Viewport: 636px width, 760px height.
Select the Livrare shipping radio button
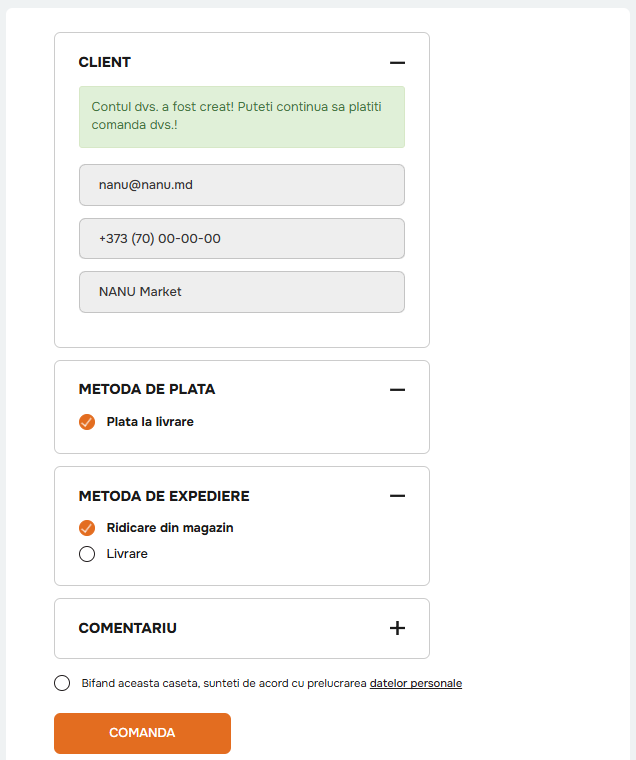click(x=87, y=554)
